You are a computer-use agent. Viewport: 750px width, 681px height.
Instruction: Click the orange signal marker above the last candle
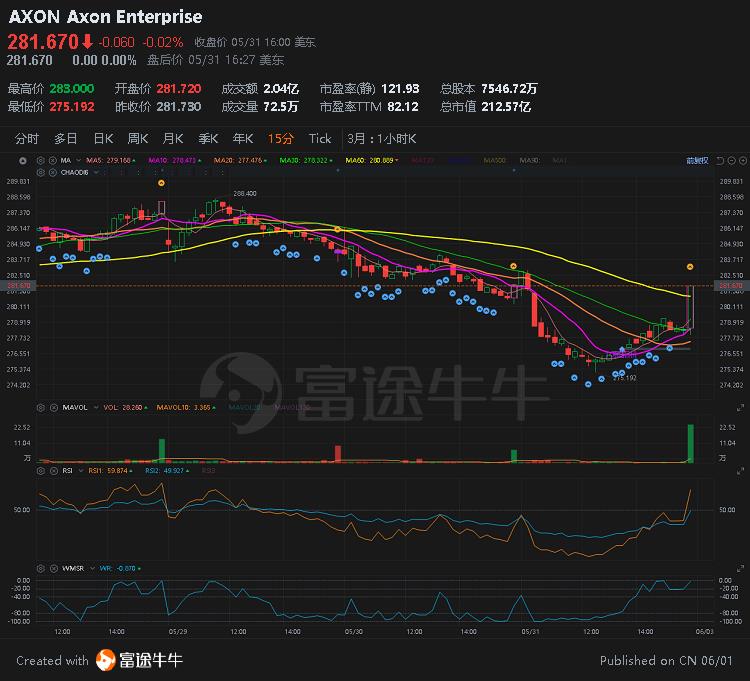click(690, 266)
